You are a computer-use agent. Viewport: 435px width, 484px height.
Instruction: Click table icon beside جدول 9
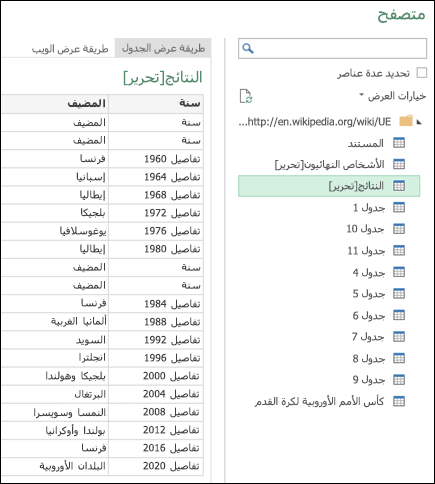[x=399, y=380]
